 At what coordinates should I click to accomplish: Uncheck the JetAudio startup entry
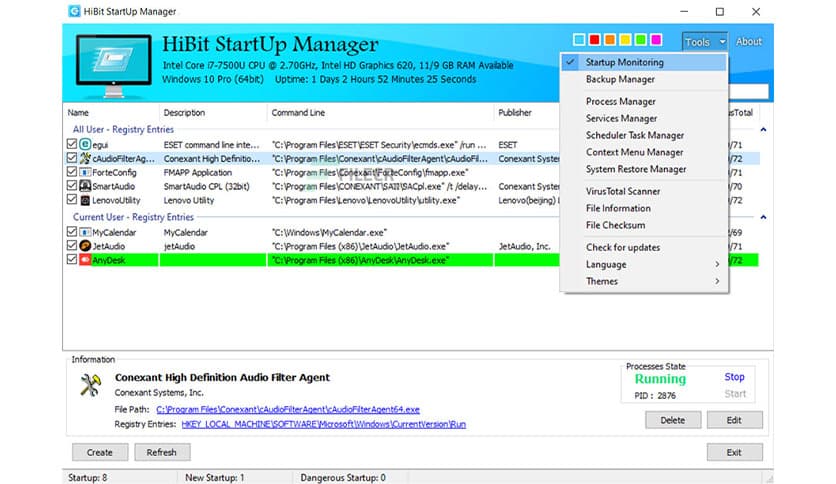[x=72, y=245]
